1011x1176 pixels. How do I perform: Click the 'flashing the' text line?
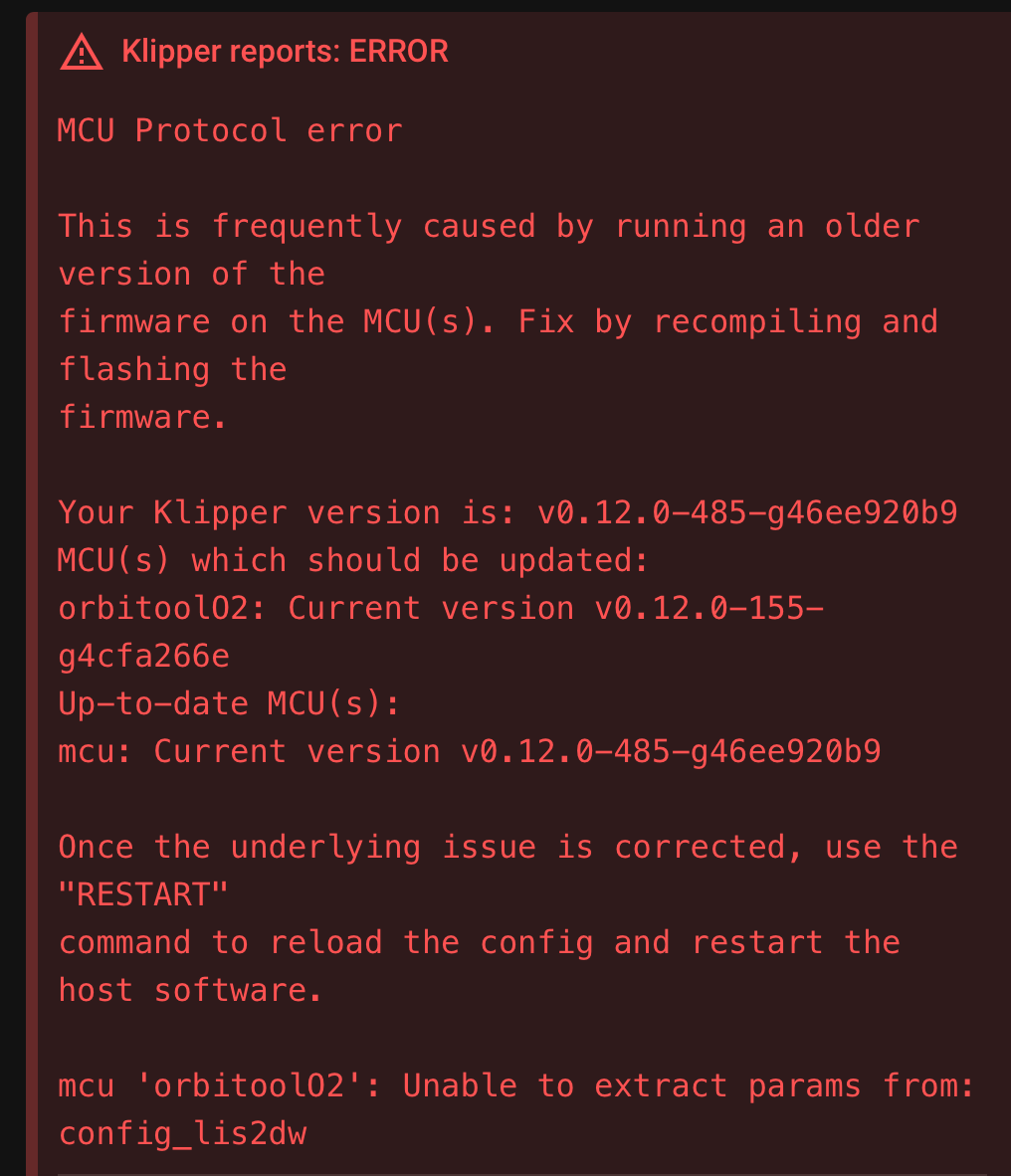pos(172,369)
